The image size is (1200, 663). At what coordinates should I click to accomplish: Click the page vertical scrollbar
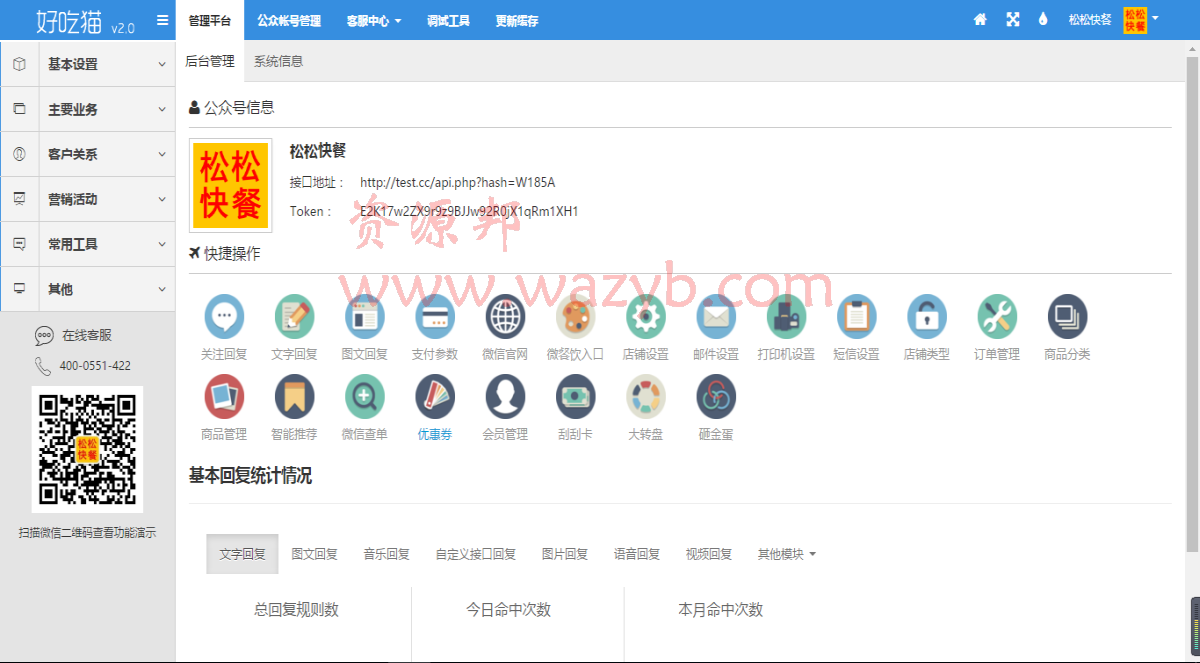pos(1192,304)
